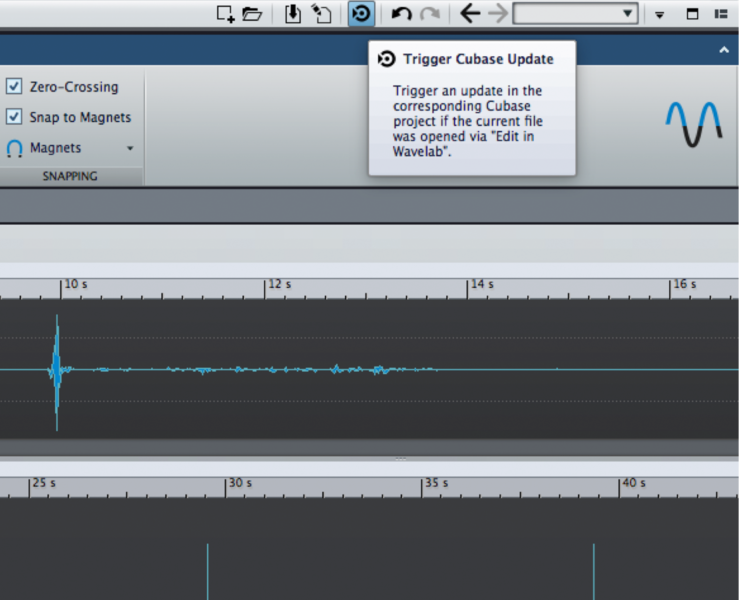739x600 pixels.
Task: Undo the last action
Action: pyautogui.click(x=402, y=14)
